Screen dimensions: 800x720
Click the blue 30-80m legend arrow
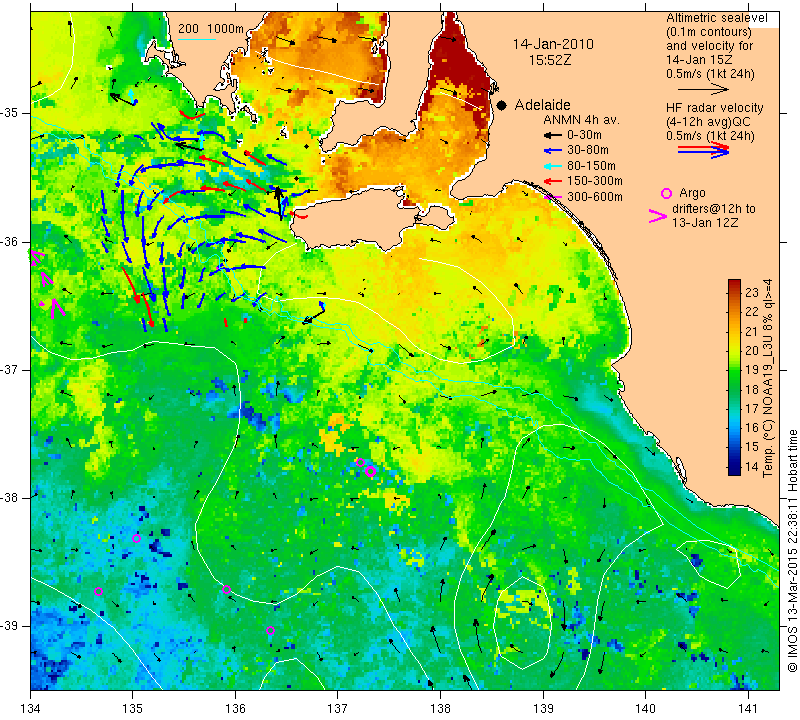(x=552, y=151)
